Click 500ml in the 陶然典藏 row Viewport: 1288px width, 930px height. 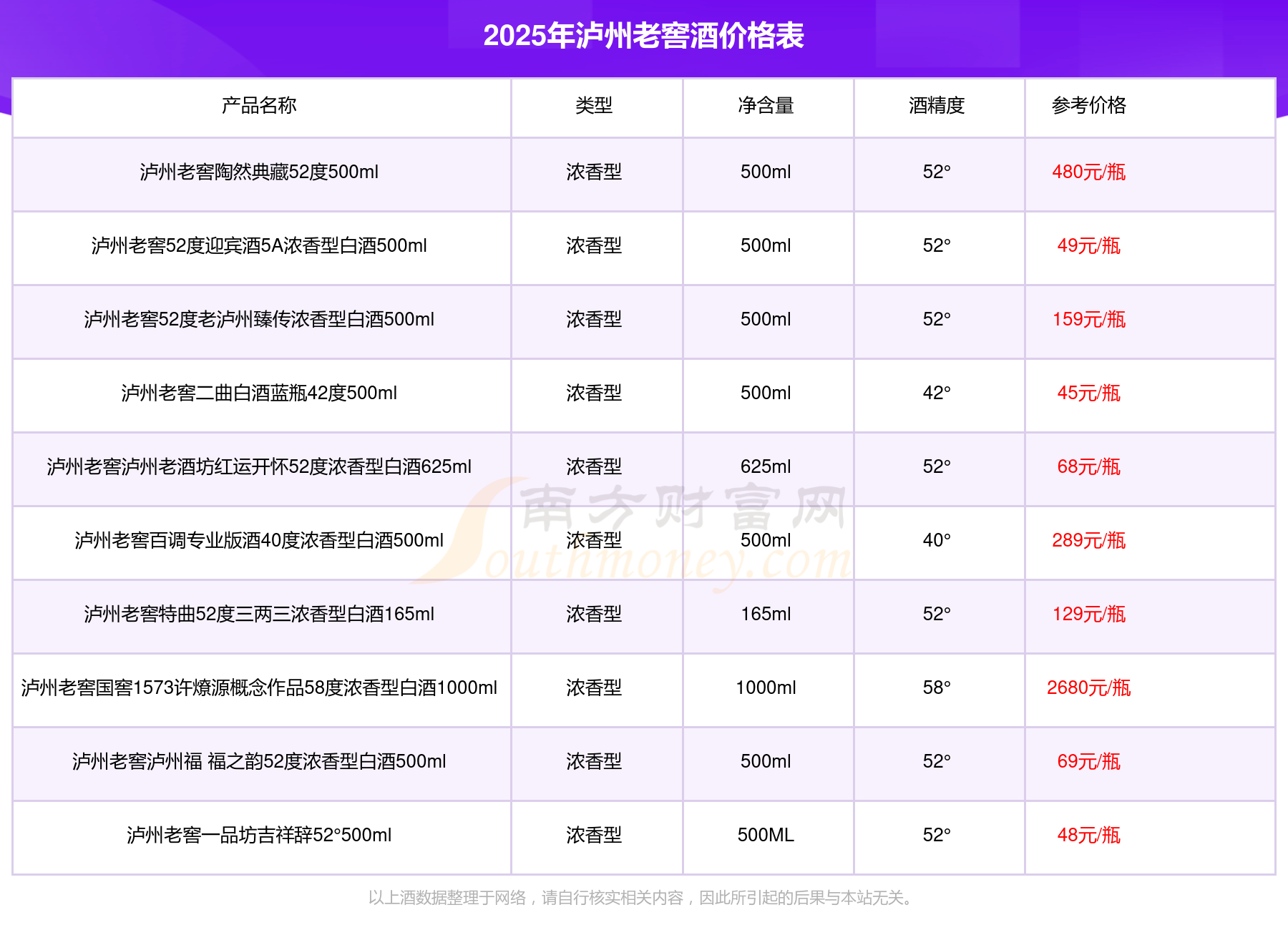[766, 172]
